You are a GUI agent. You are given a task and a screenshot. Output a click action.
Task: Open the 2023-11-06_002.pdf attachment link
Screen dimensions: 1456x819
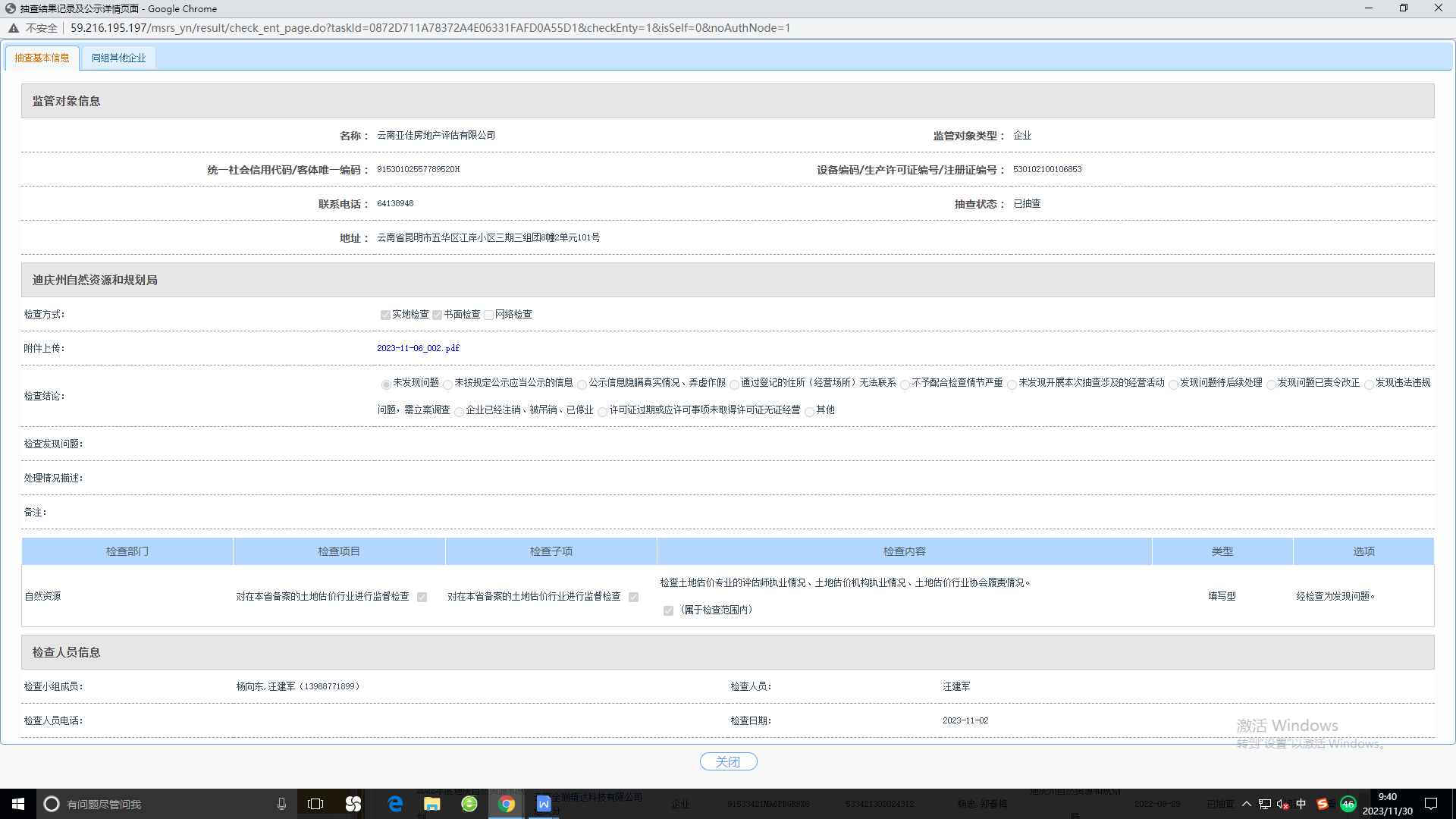coord(418,348)
